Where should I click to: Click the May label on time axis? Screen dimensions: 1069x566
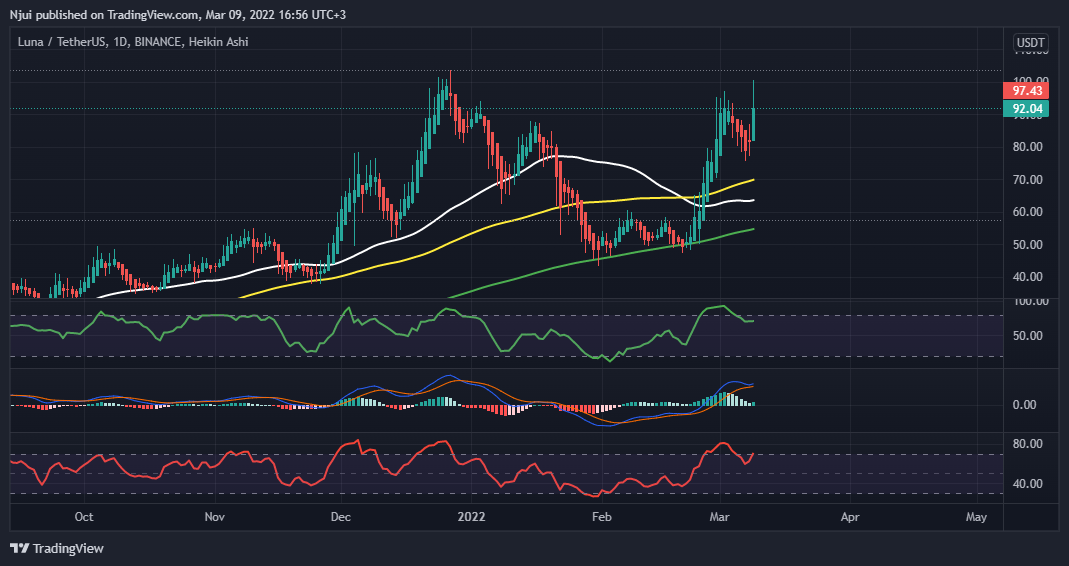pos(977,517)
